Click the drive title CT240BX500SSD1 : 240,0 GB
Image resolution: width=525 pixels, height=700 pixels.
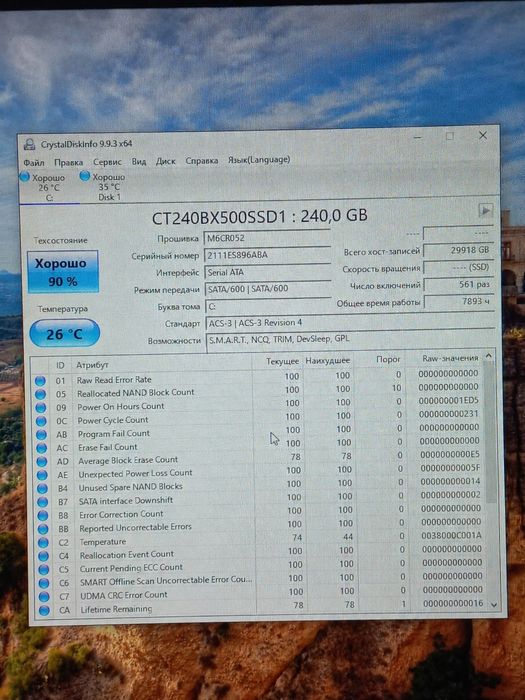pos(260,217)
